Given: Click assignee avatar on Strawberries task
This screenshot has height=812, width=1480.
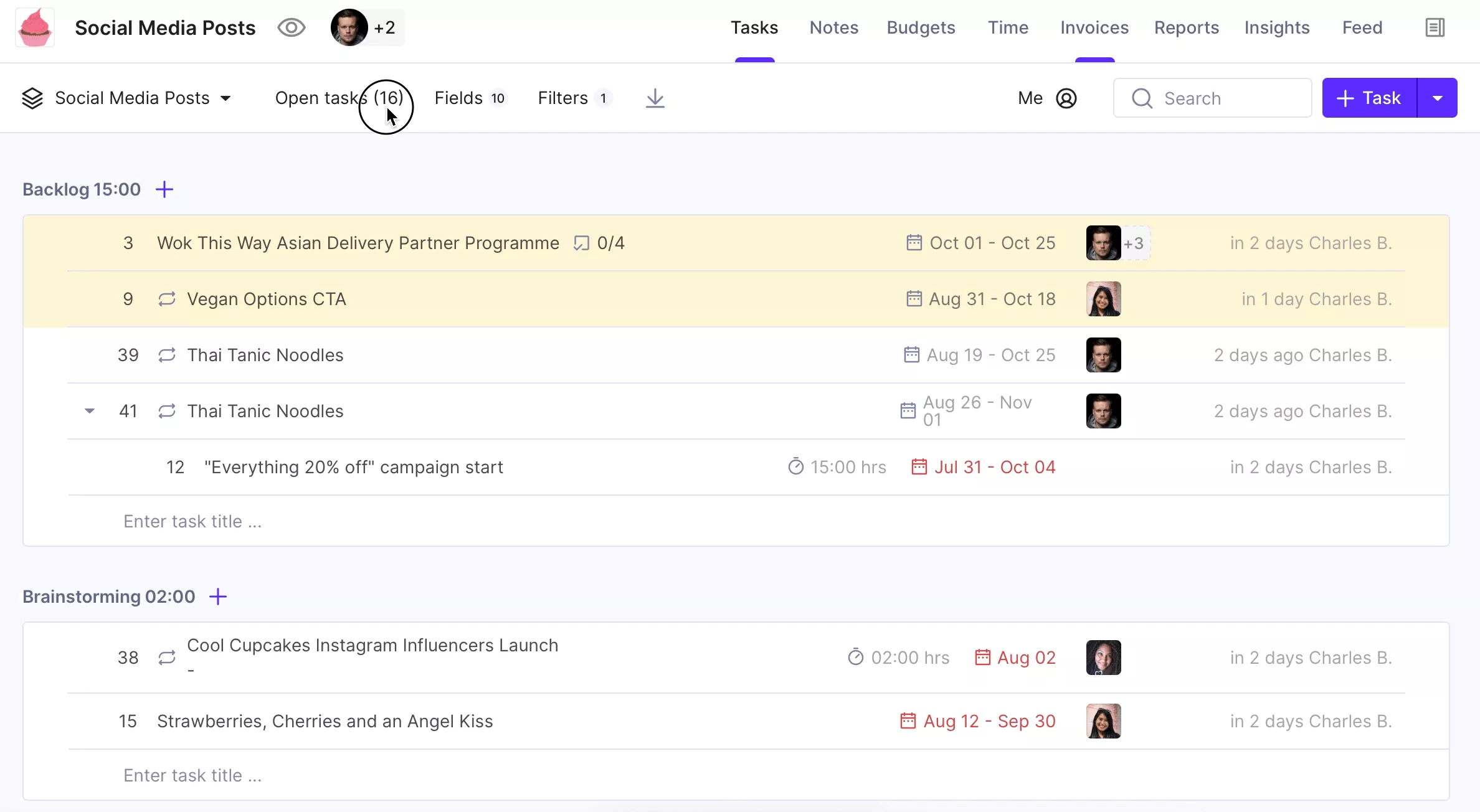Looking at the screenshot, I should pyautogui.click(x=1103, y=721).
